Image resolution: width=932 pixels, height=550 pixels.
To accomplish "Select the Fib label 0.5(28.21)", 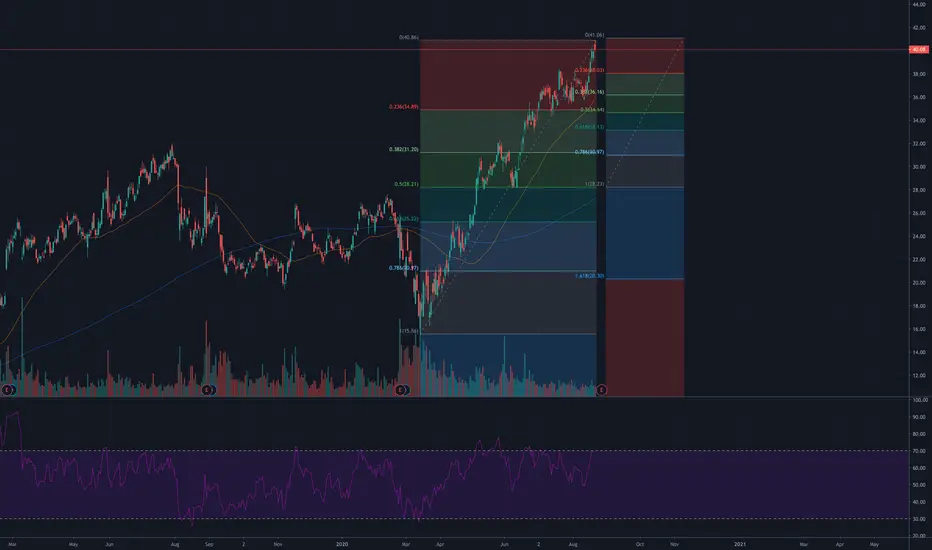I will pyautogui.click(x=406, y=184).
